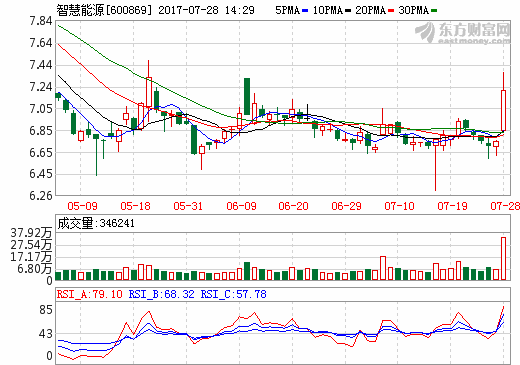520x365 pixels.
Task: Select the 06-09 date marker
Action: (x=241, y=206)
